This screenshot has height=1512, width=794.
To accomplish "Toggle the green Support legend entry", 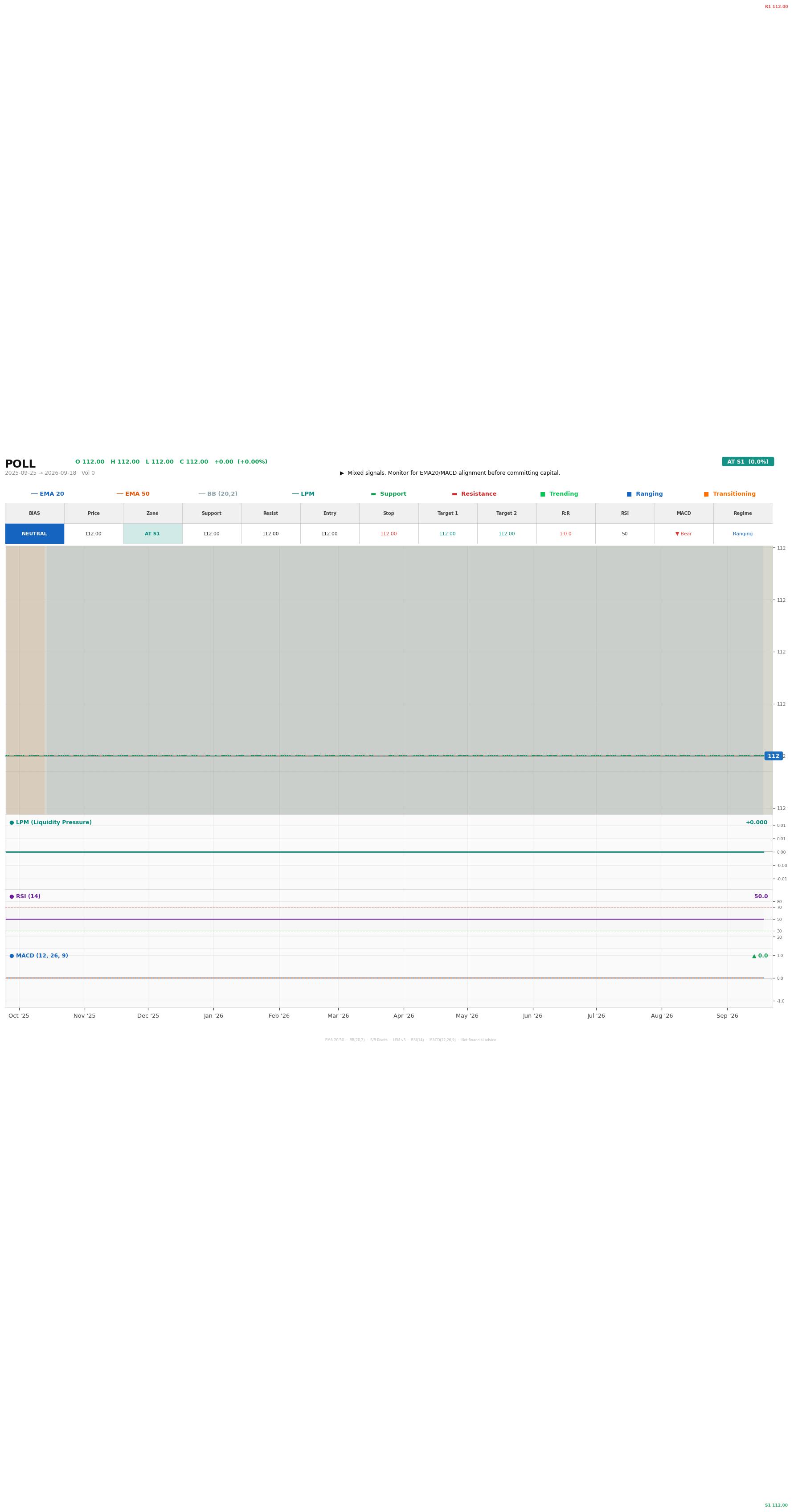I will pos(389,494).
